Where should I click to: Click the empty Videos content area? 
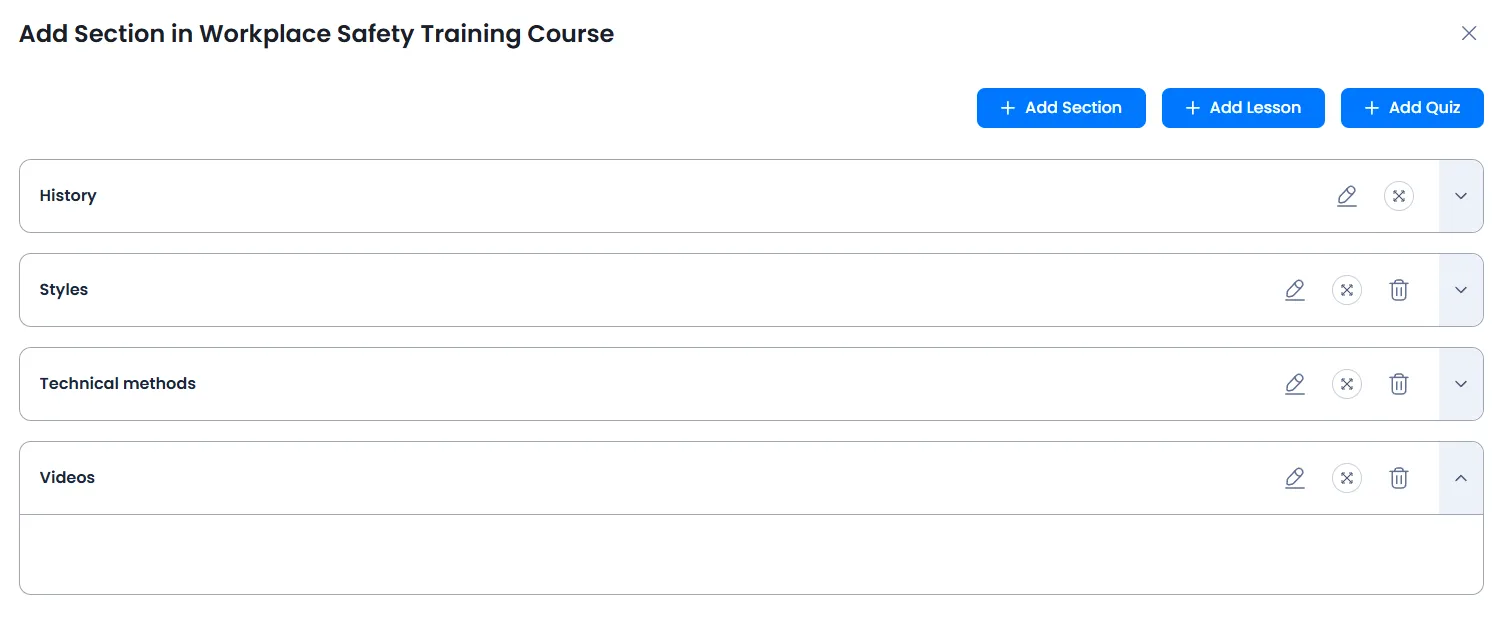click(x=750, y=555)
